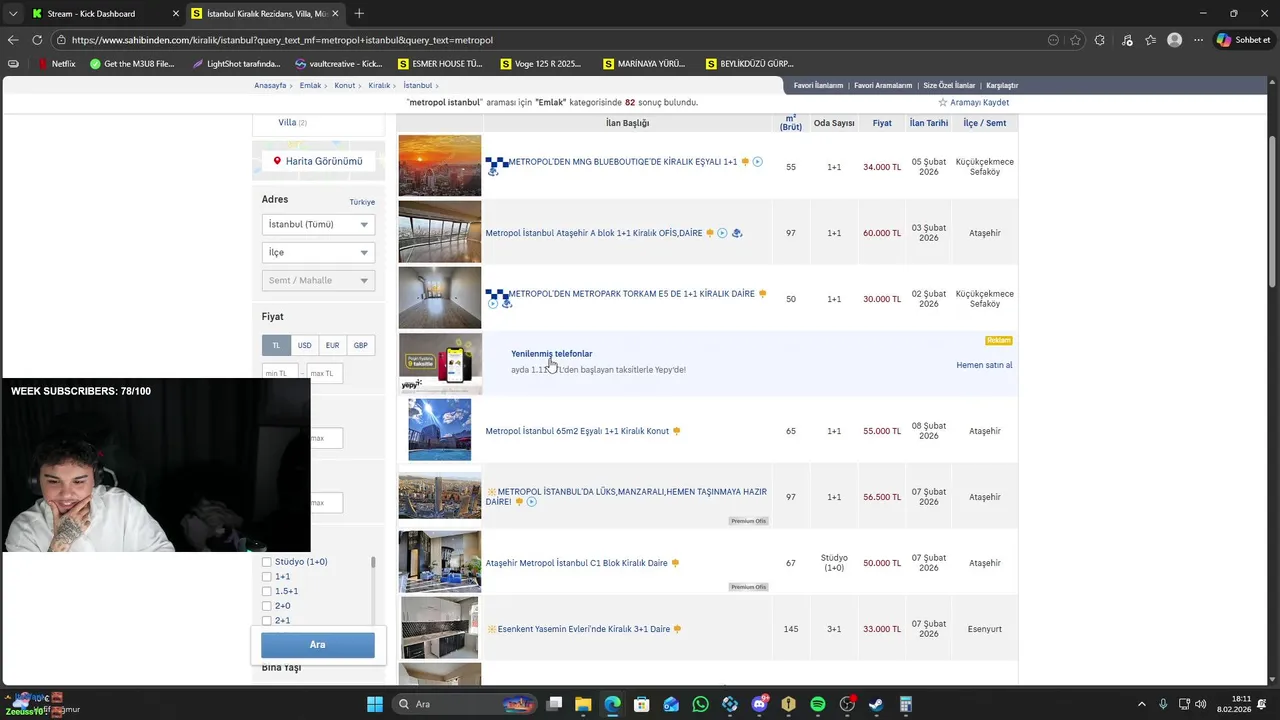Sort by Oda Sayısı column header
1280x720 pixels.
point(834,123)
